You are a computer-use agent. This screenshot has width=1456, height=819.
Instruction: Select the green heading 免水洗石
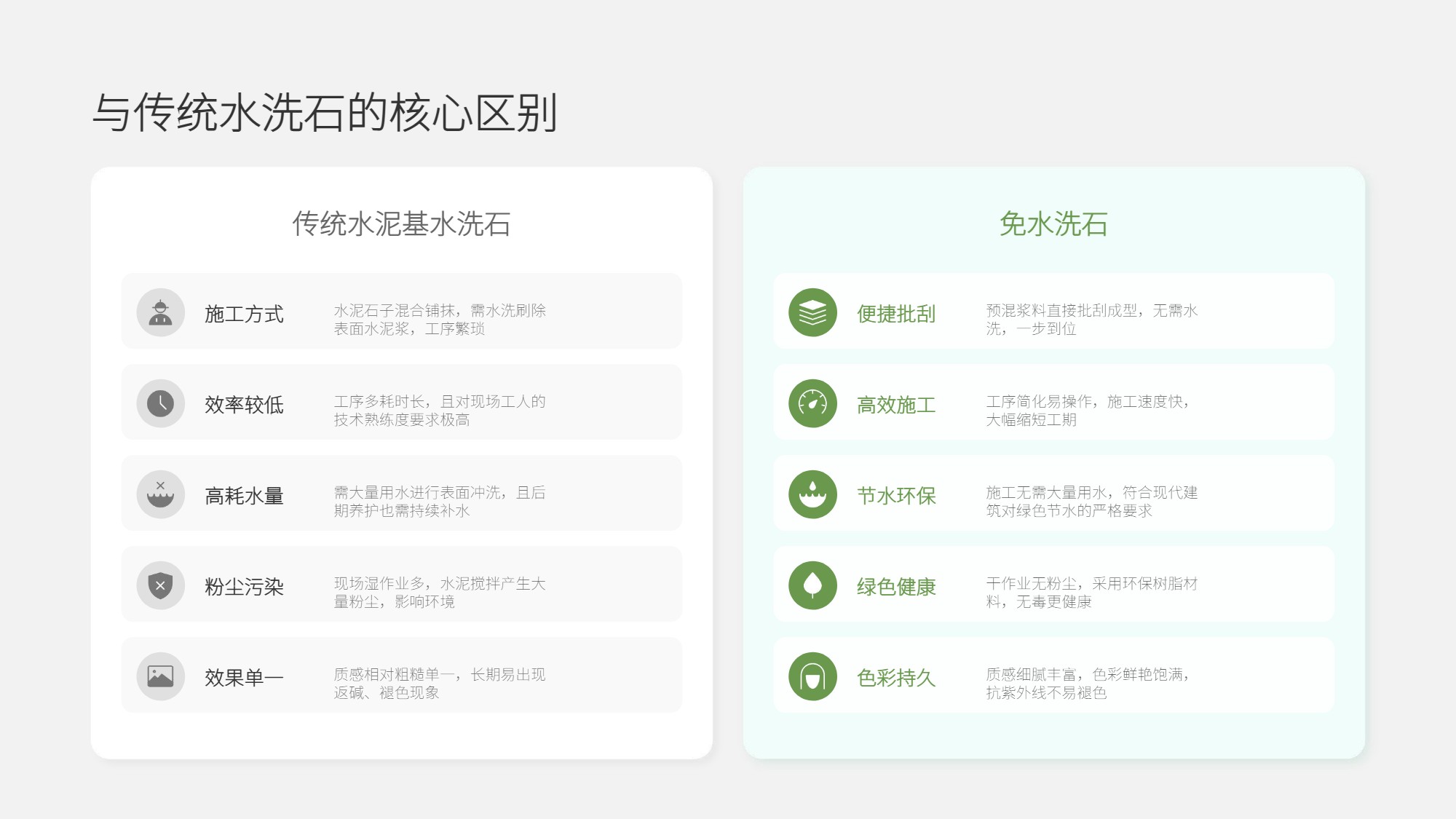coord(1053,223)
